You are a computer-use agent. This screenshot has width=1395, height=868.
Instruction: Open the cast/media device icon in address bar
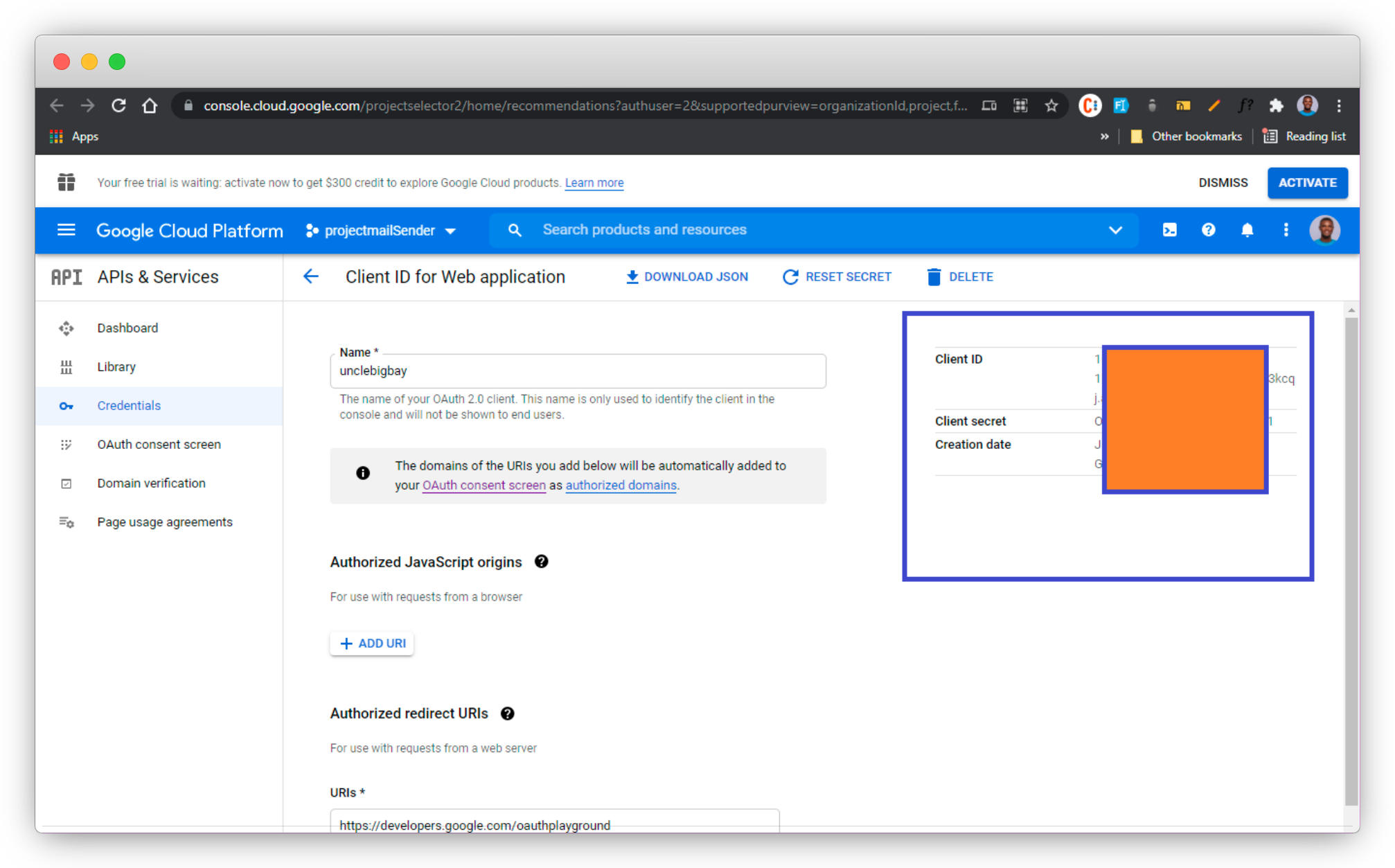(x=989, y=105)
